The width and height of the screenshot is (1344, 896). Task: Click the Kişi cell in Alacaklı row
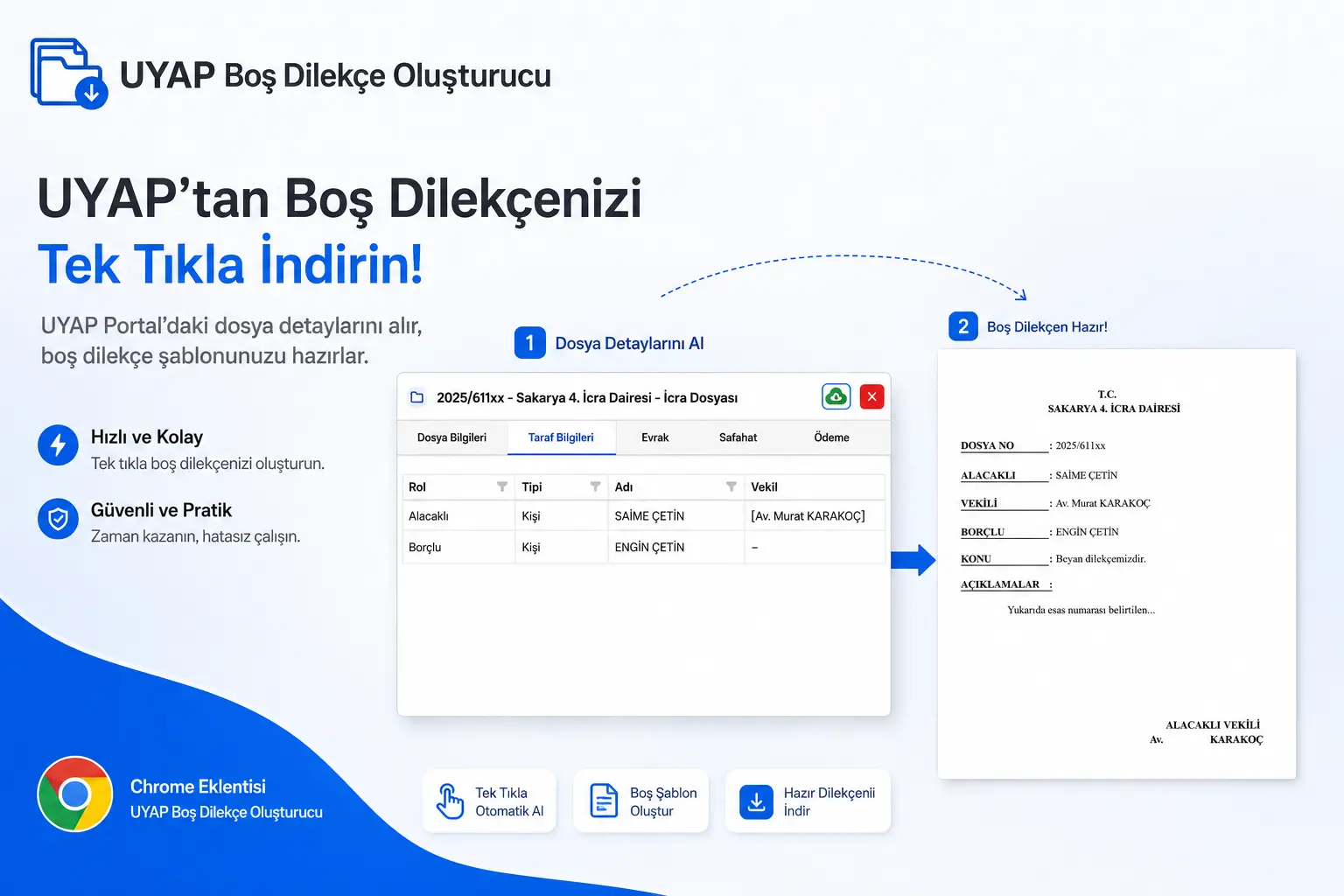561,516
